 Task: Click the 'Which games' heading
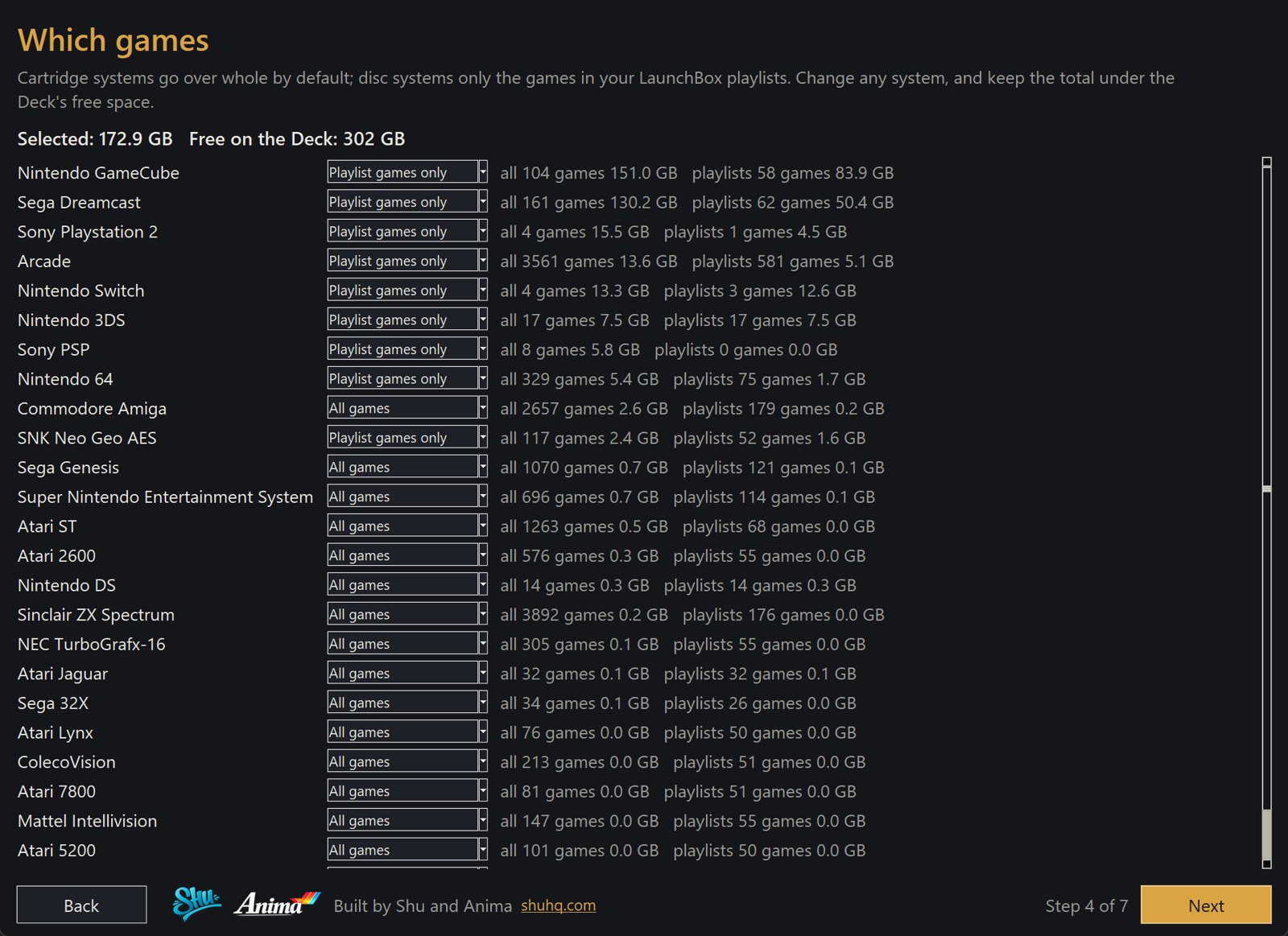click(x=114, y=40)
